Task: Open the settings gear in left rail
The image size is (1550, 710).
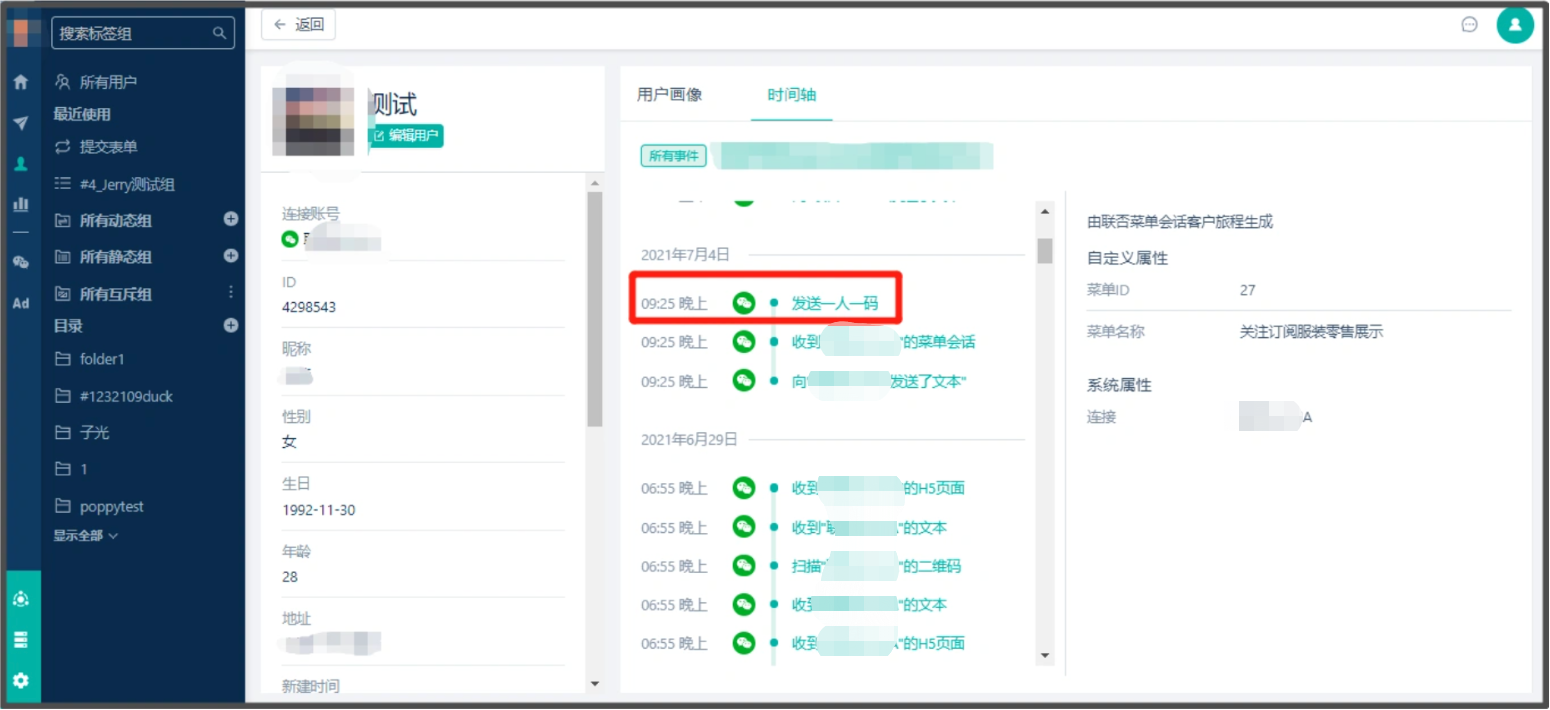Action: (x=21, y=681)
